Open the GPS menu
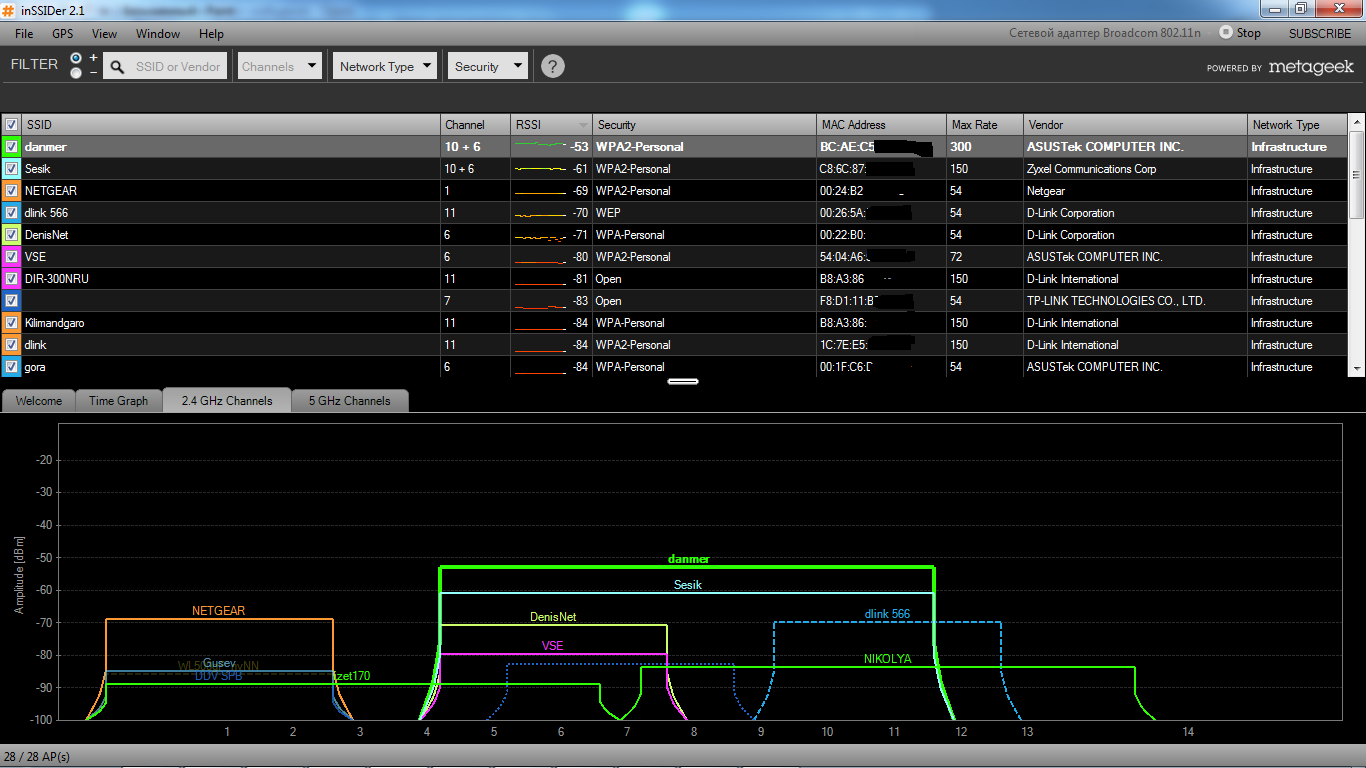The width and height of the screenshot is (1366, 768). (x=63, y=33)
